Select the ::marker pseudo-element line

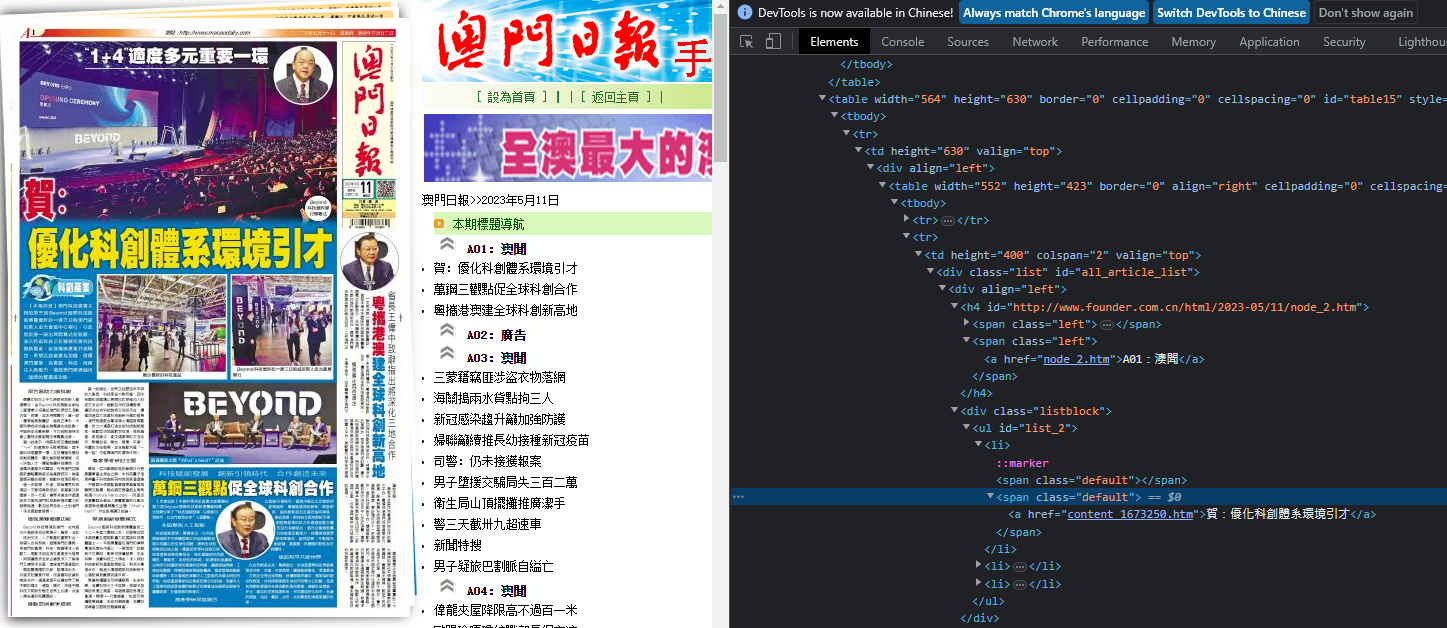(x=1022, y=463)
